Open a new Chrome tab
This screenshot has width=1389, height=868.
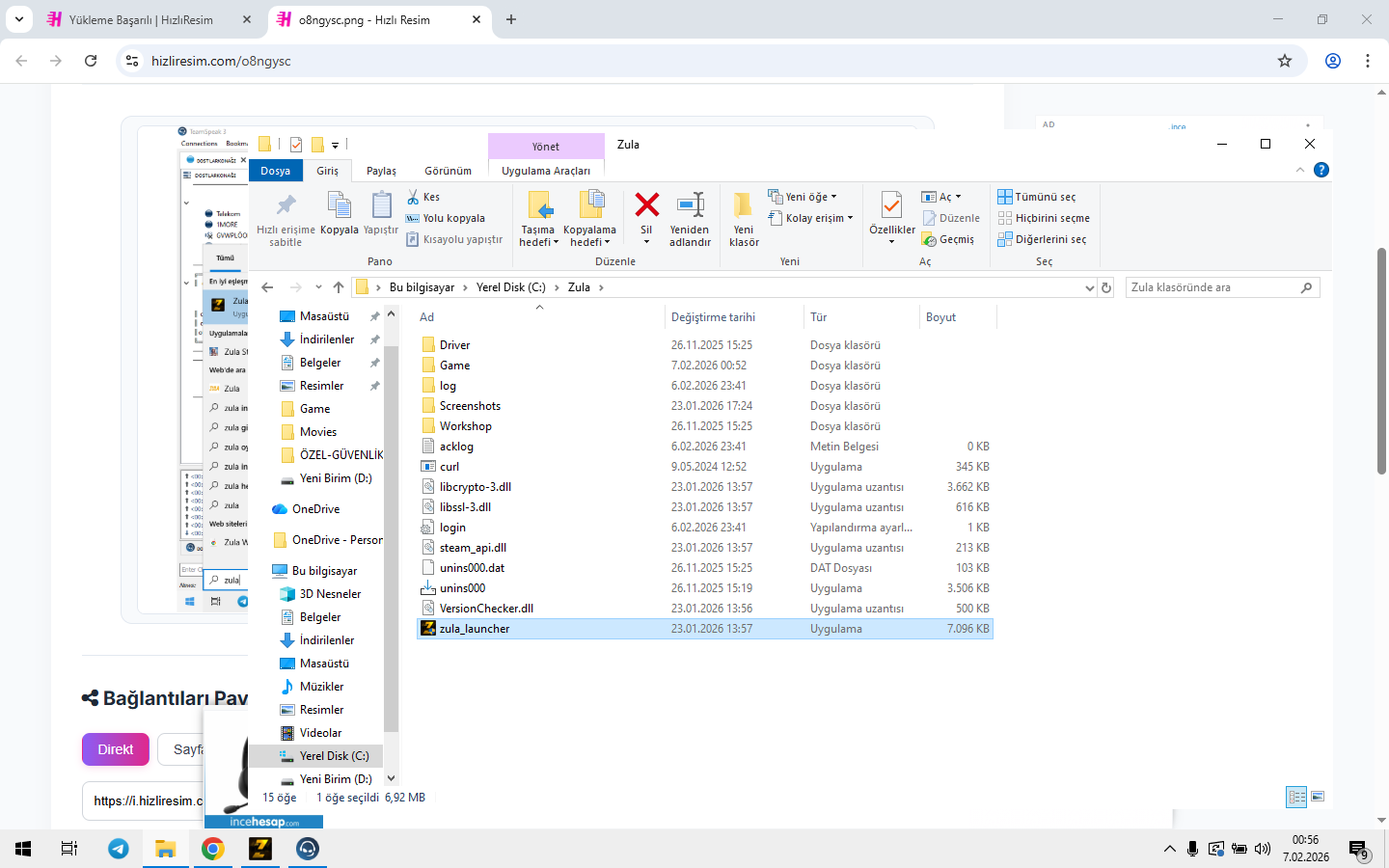511,19
